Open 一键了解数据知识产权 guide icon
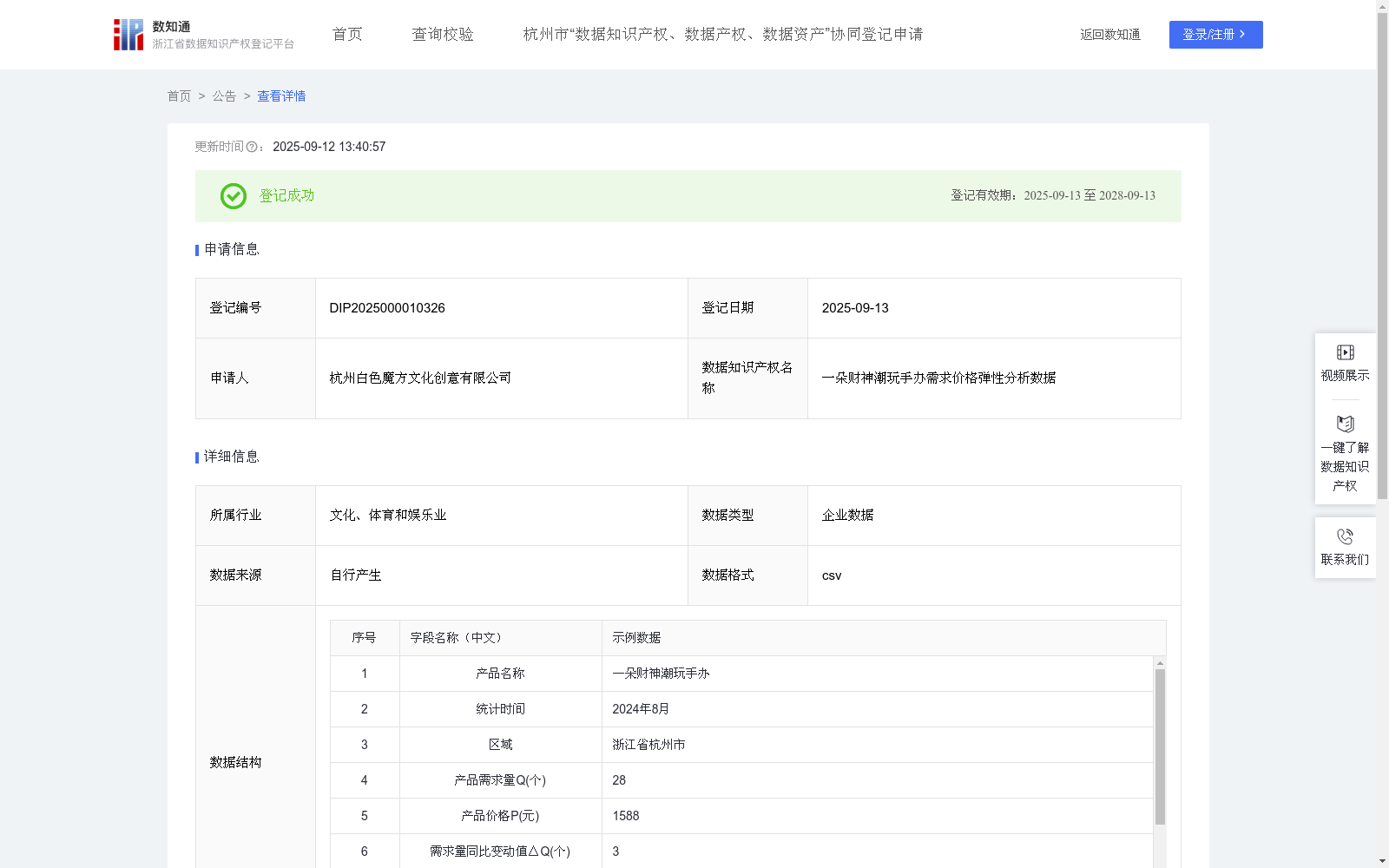The width and height of the screenshot is (1389, 868). pyautogui.click(x=1345, y=424)
